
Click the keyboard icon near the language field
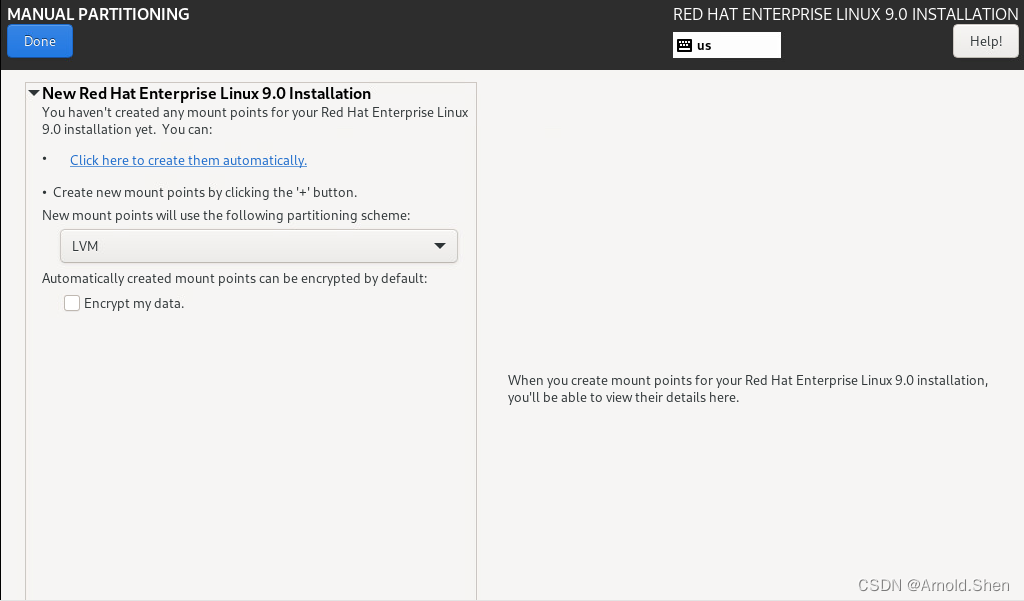685,45
